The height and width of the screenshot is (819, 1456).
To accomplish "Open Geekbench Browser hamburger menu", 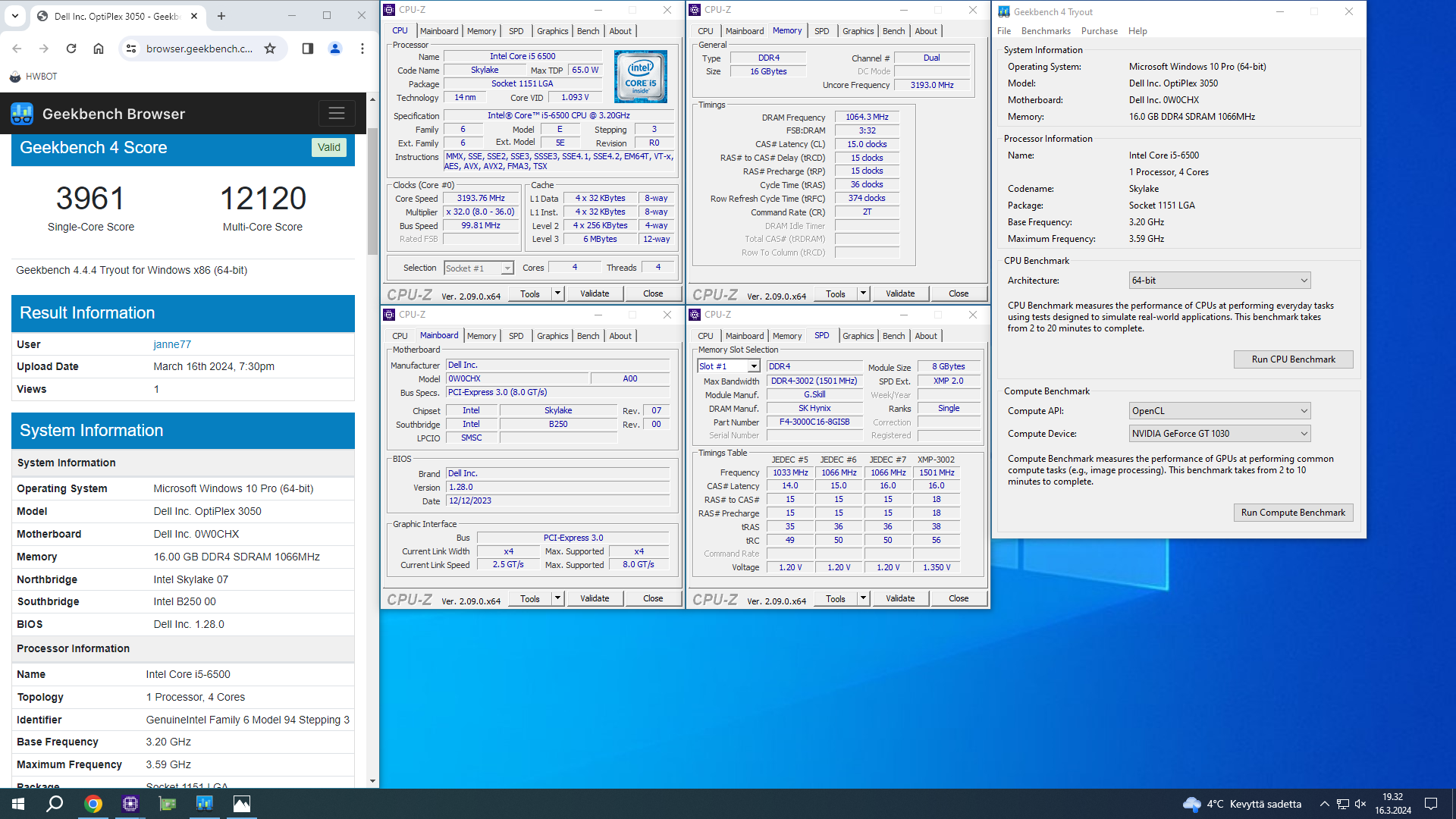I will click(337, 114).
